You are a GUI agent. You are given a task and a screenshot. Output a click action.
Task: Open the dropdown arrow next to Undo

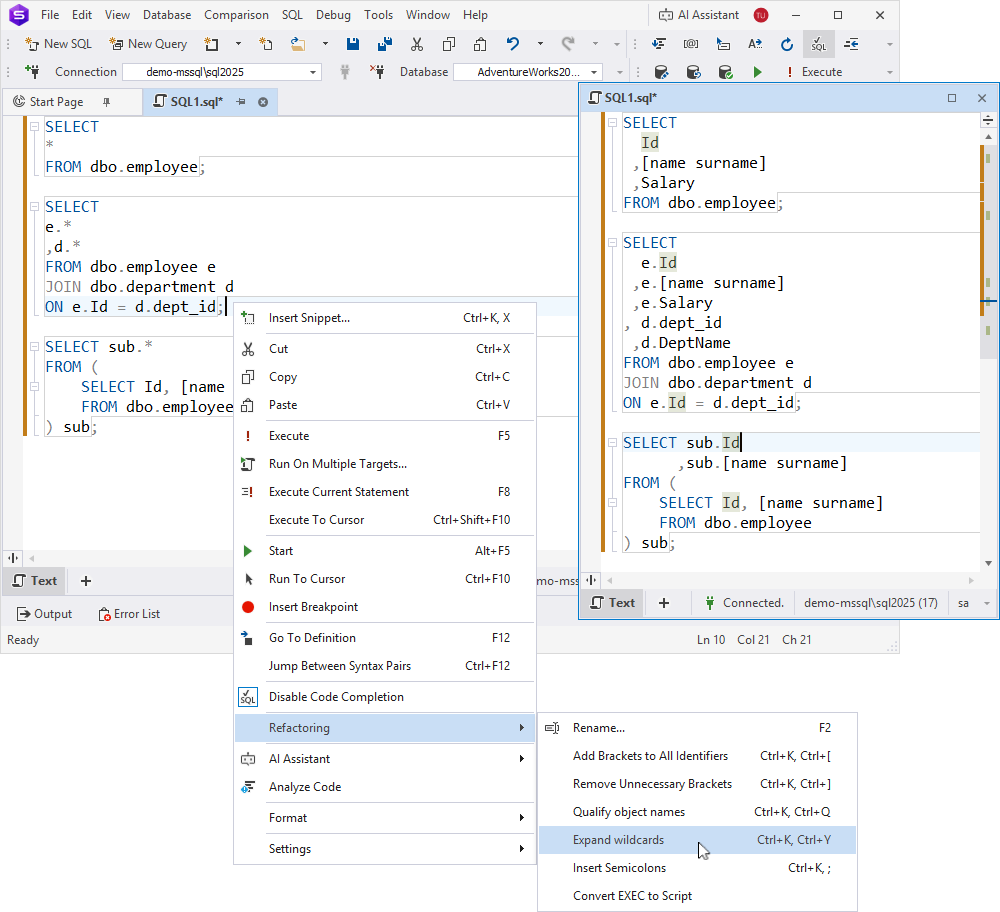coord(540,44)
